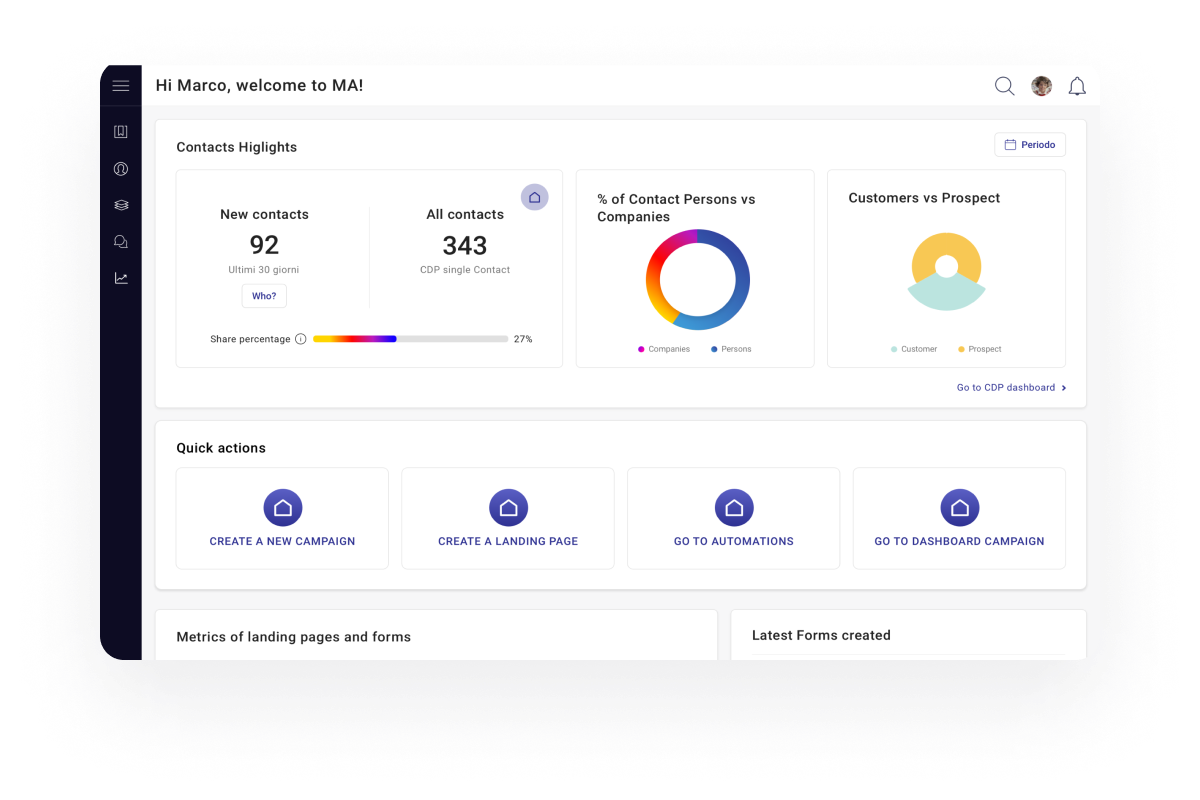Screen dimensions: 1200x800
Task: Click the line chart analytics sidebar icon
Action: [121, 278]
